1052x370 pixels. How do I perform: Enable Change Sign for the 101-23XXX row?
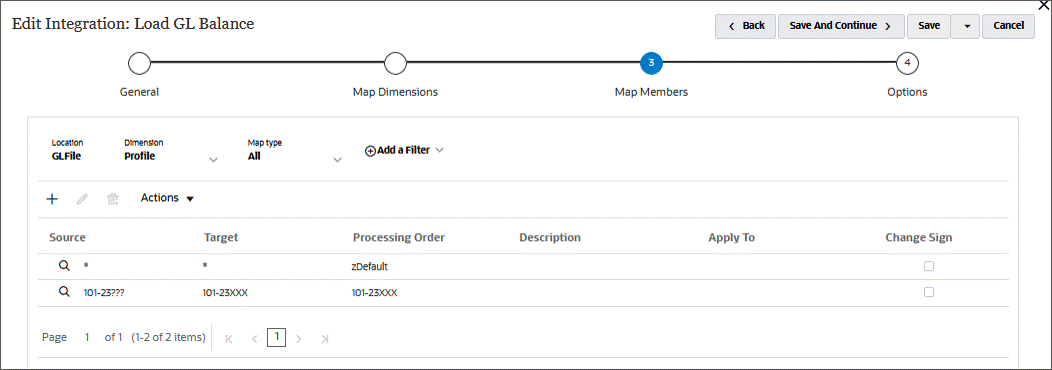tap(929, 292)
